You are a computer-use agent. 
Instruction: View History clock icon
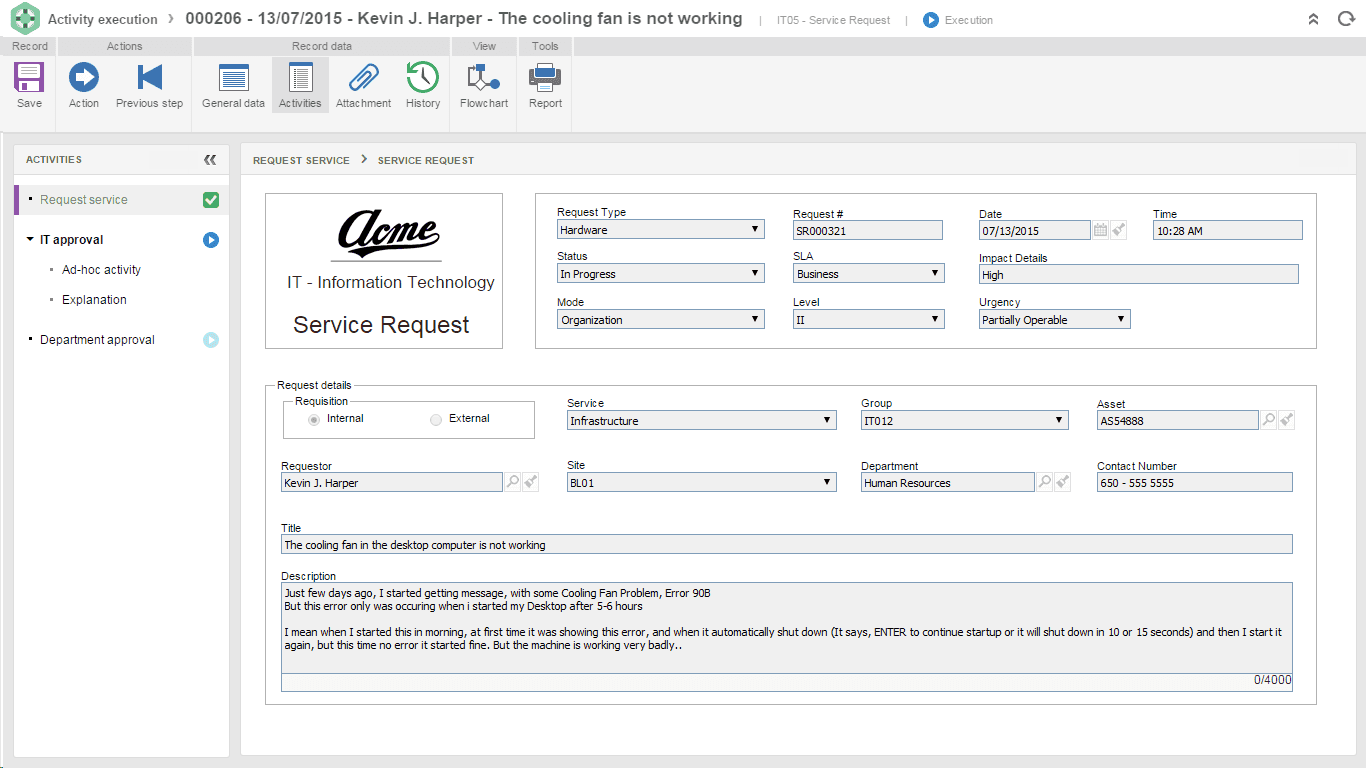(423, 78)
